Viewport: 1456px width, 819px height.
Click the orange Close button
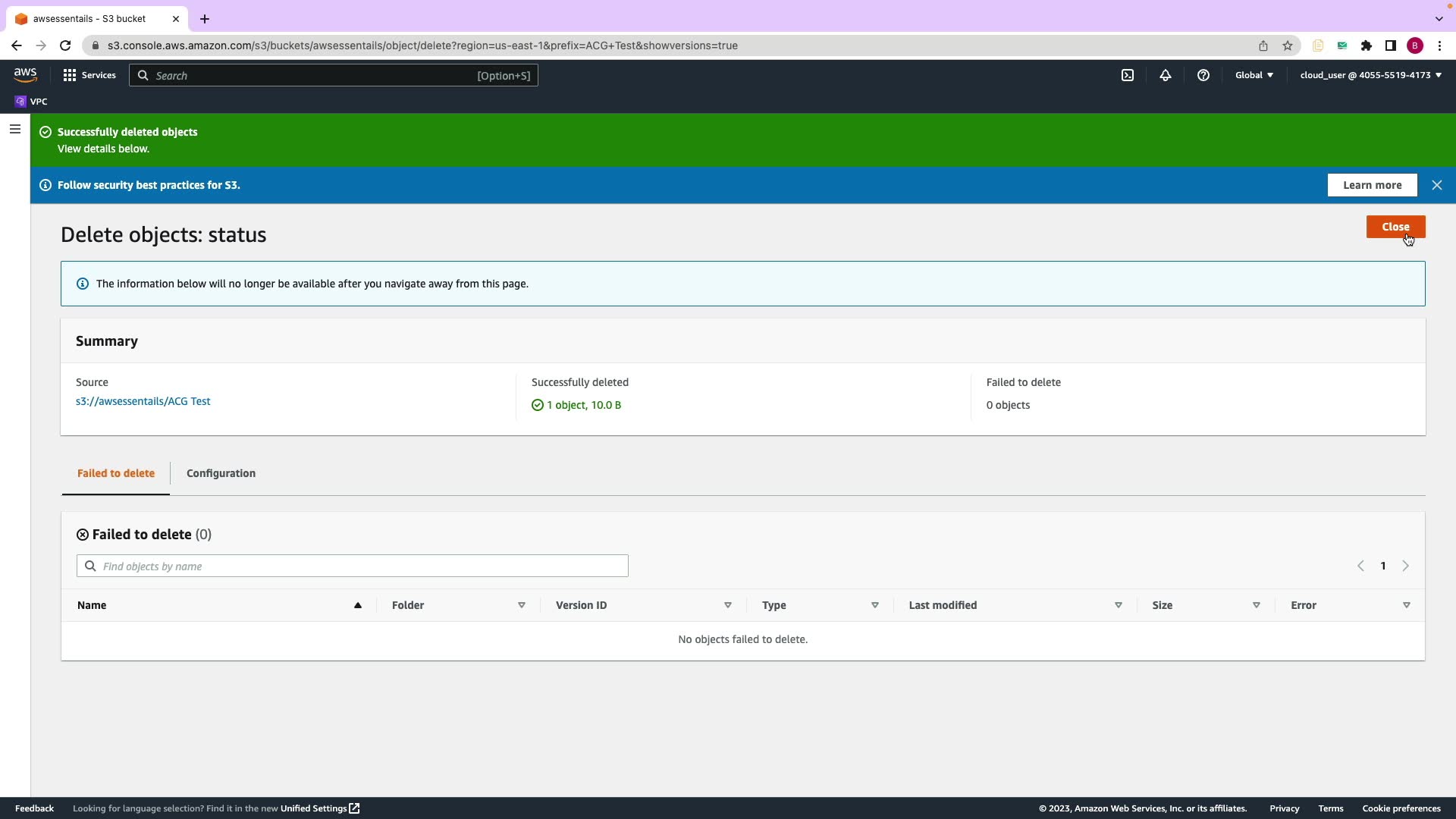pyautogui.click(x=1395, y=227)
